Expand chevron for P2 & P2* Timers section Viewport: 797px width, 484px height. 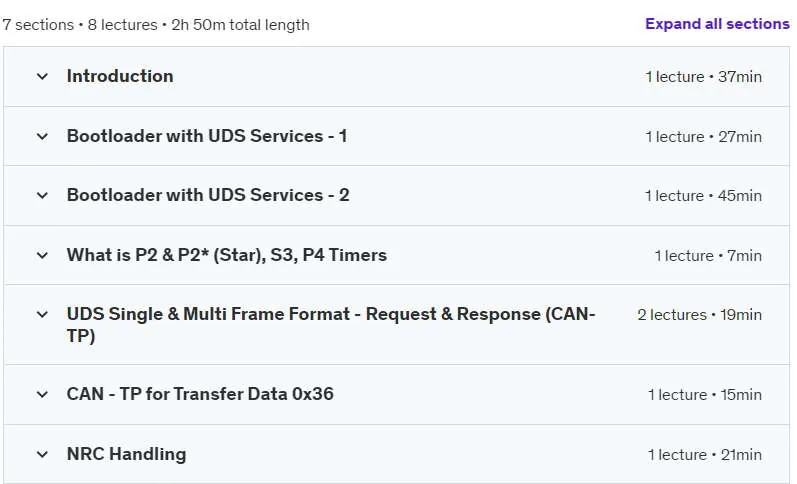point(42,255)
